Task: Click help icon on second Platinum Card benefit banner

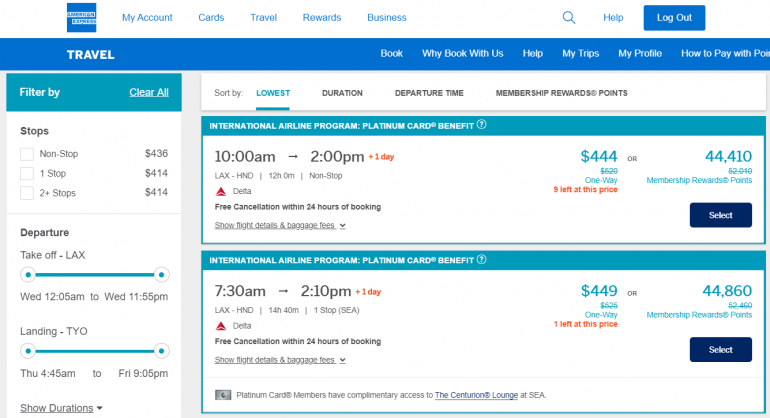Action: click(482, 260)
